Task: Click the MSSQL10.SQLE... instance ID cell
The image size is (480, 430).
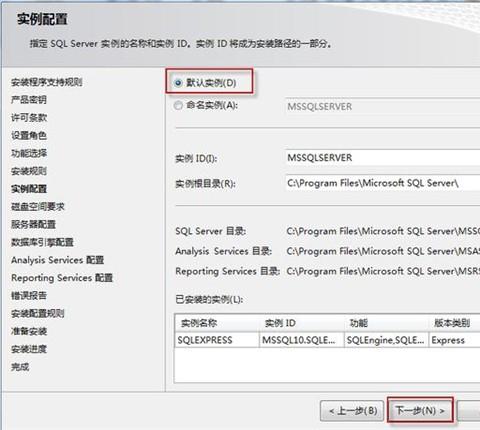Action: (x=301, y=340)
